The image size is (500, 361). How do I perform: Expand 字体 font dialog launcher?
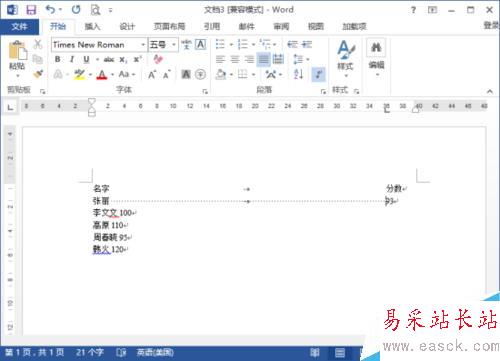pyautogui.click(x=205, y=91)
